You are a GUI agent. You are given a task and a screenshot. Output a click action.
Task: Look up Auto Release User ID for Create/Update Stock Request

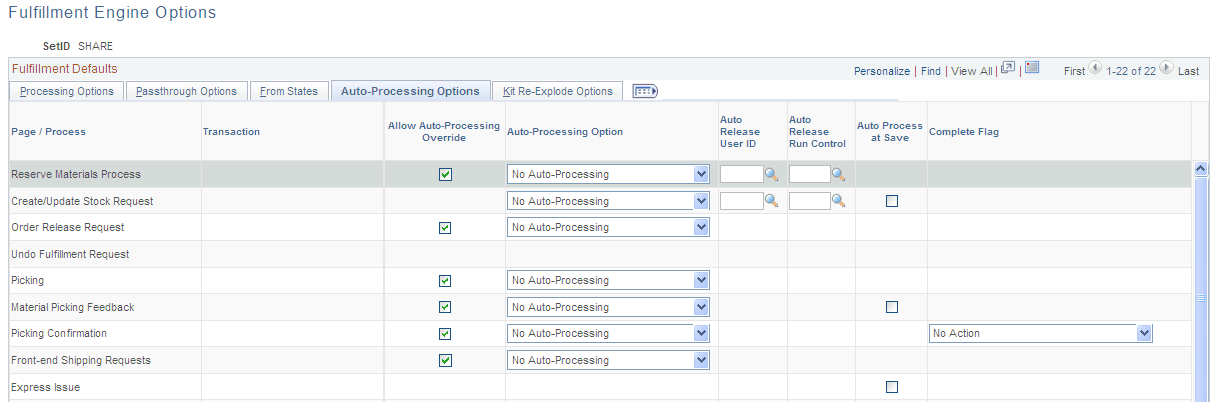[x=771, y=201]
